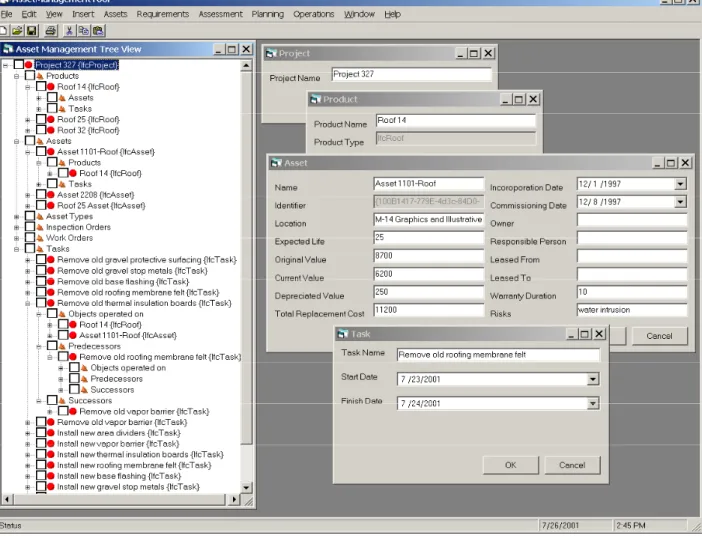Click Cancel in the Asset window
Viewport: 702px width, 536px height.
pyautogui.click(x=659, y=336)
